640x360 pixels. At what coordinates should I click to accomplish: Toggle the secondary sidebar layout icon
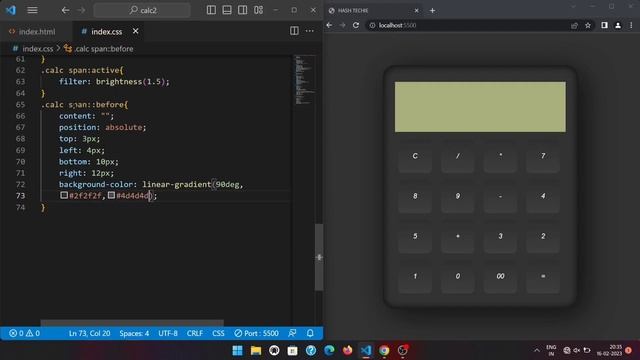[x=242, y=10]
